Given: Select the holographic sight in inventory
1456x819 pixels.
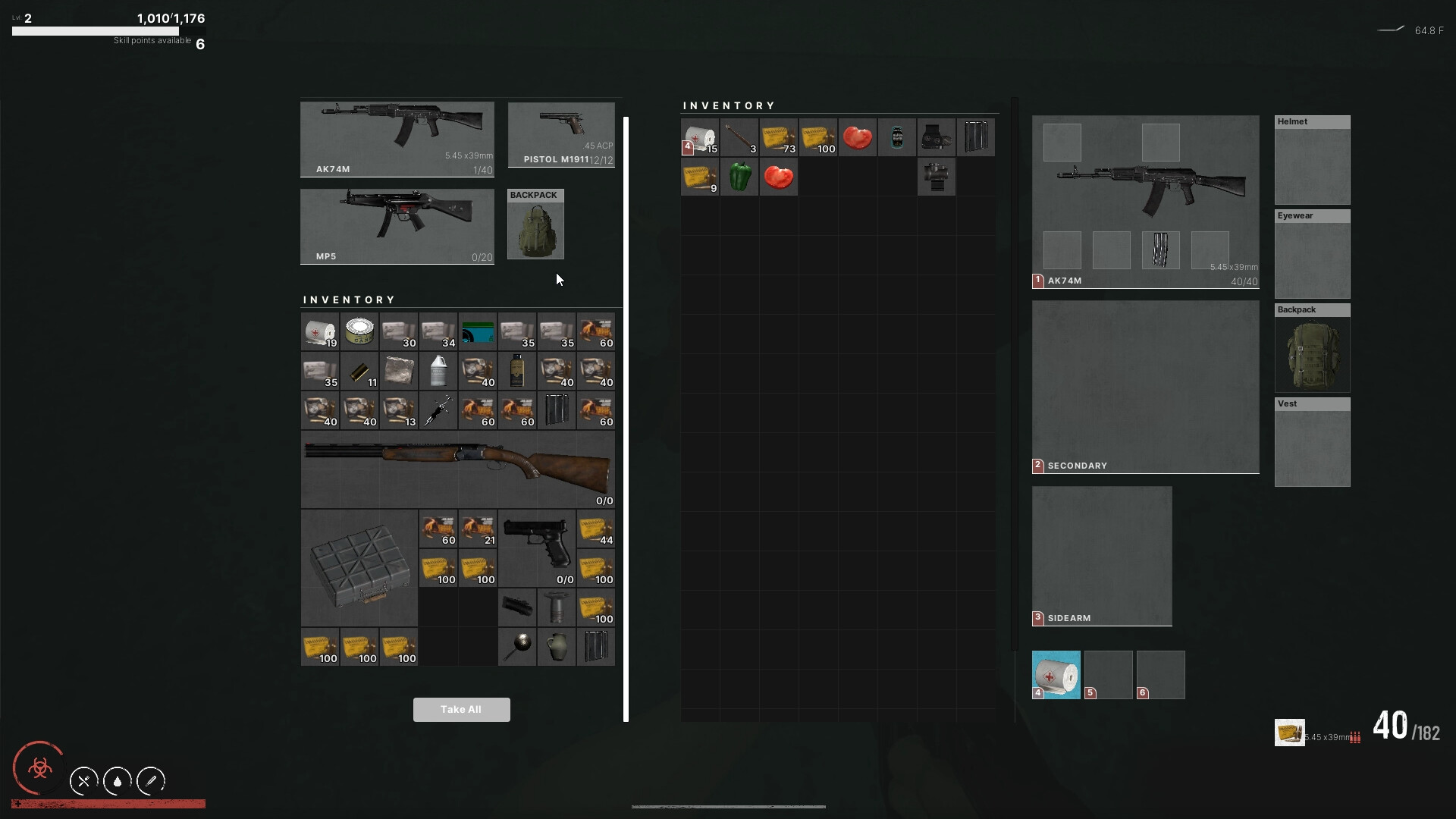Looking at the screenshot, I should coord(937,137).
